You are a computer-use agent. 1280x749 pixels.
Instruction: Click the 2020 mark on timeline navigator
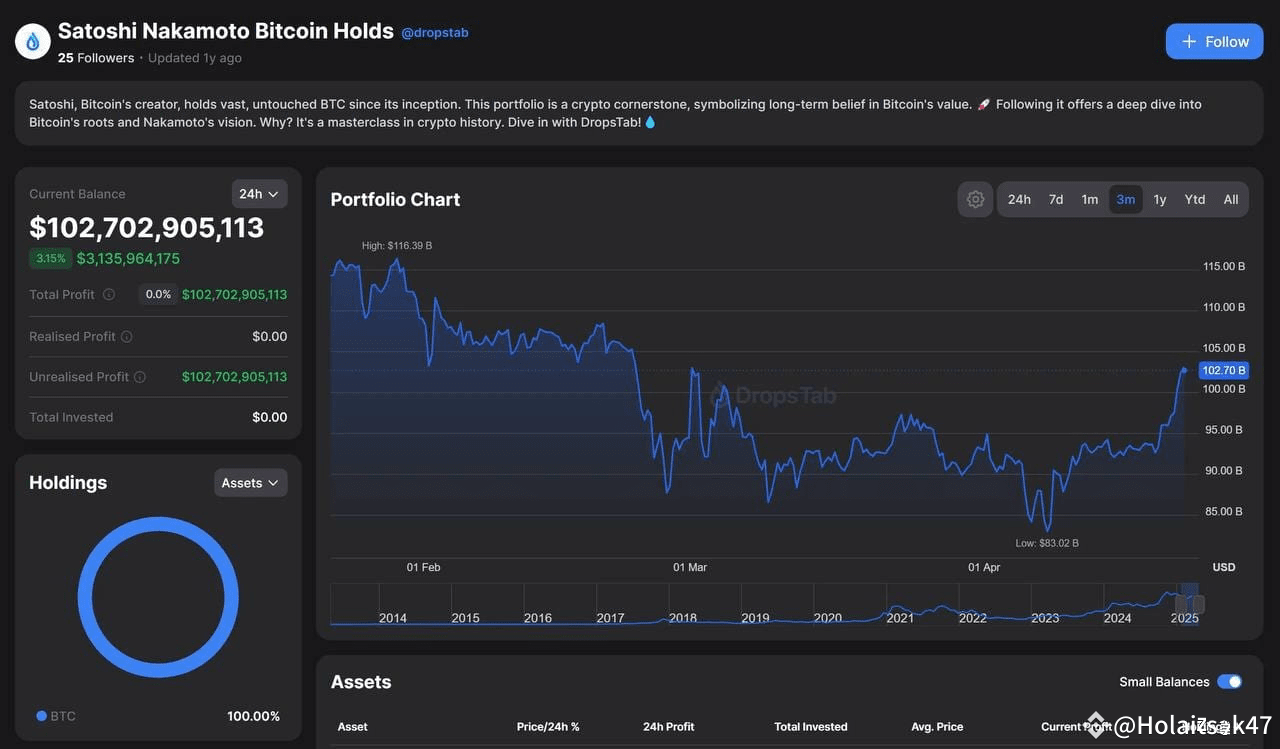click(x=827, y=618)
